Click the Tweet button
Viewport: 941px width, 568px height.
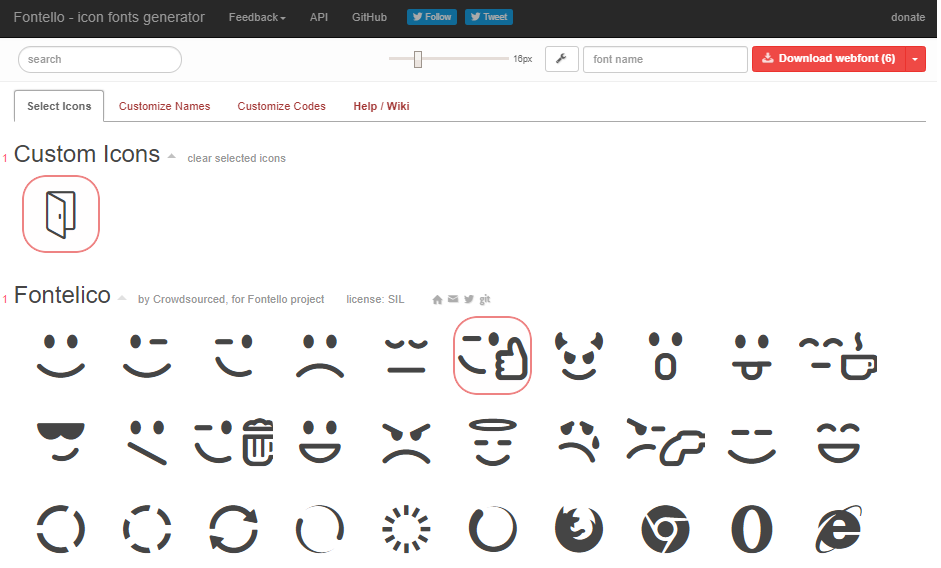coord(489,17)
